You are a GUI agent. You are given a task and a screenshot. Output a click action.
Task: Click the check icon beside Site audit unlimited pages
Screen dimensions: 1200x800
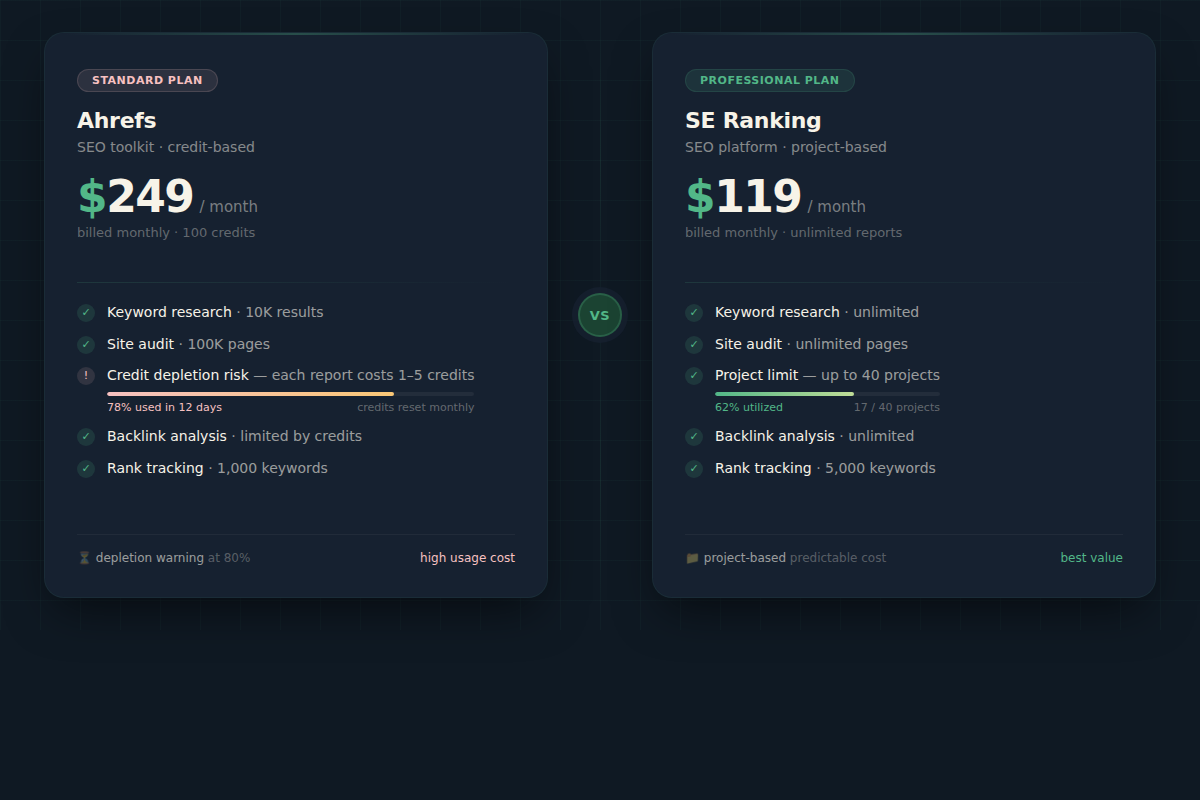pos(694,345)
